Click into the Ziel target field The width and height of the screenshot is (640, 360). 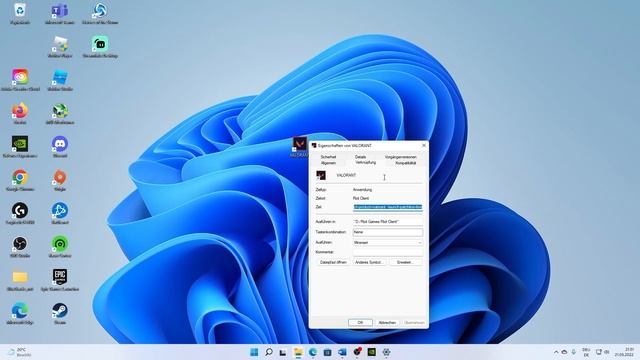point(388,207)
